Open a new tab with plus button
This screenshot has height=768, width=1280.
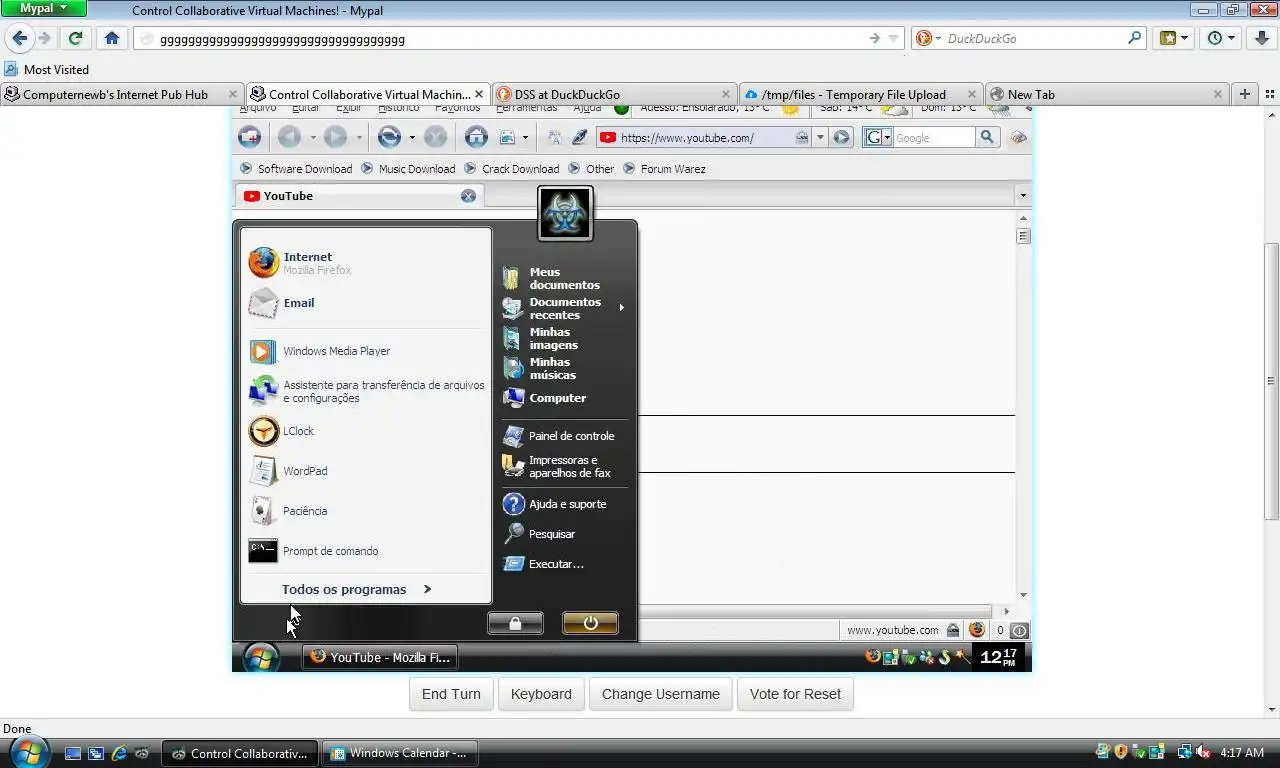1245,94
